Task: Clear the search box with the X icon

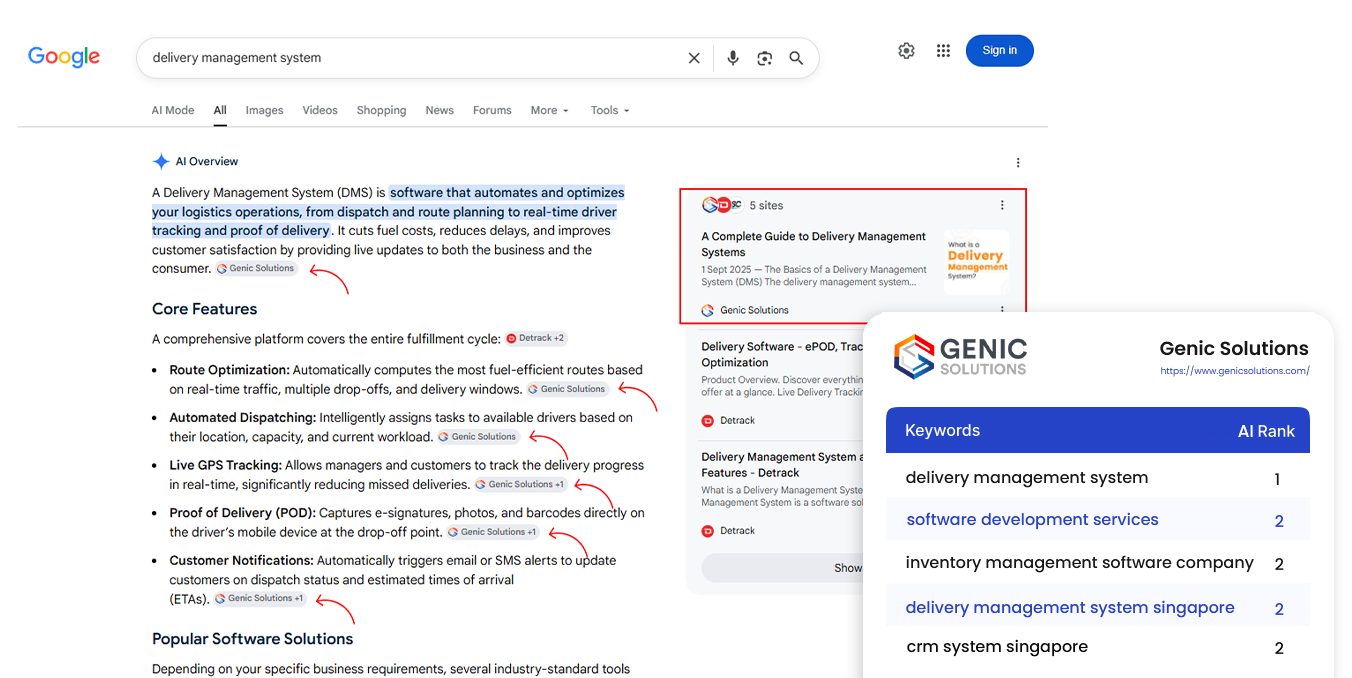Action: click(694, 58)
